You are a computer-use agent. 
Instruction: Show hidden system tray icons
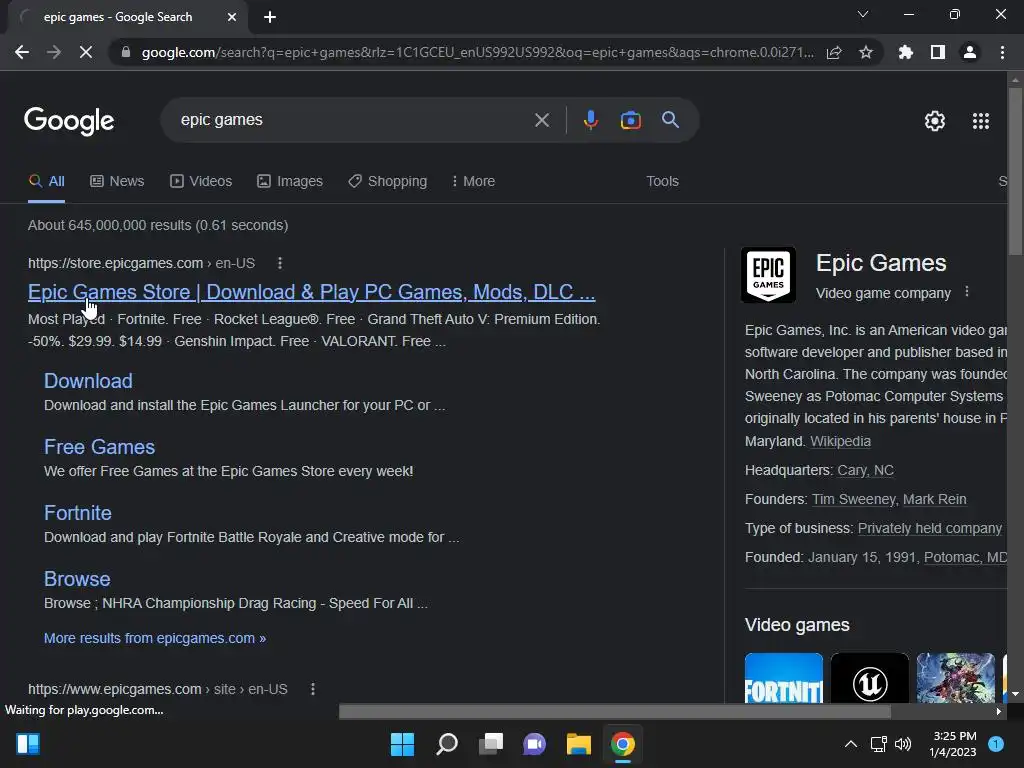[851, 744]
